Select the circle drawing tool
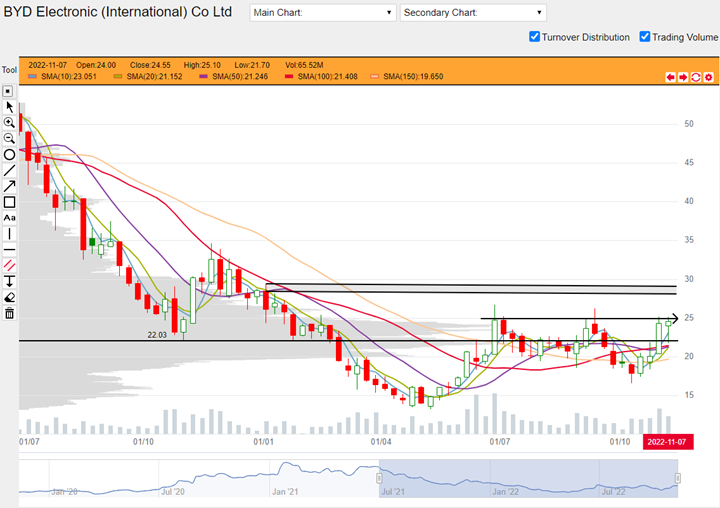This screenshot has width=720, height=508. (9, 154)
